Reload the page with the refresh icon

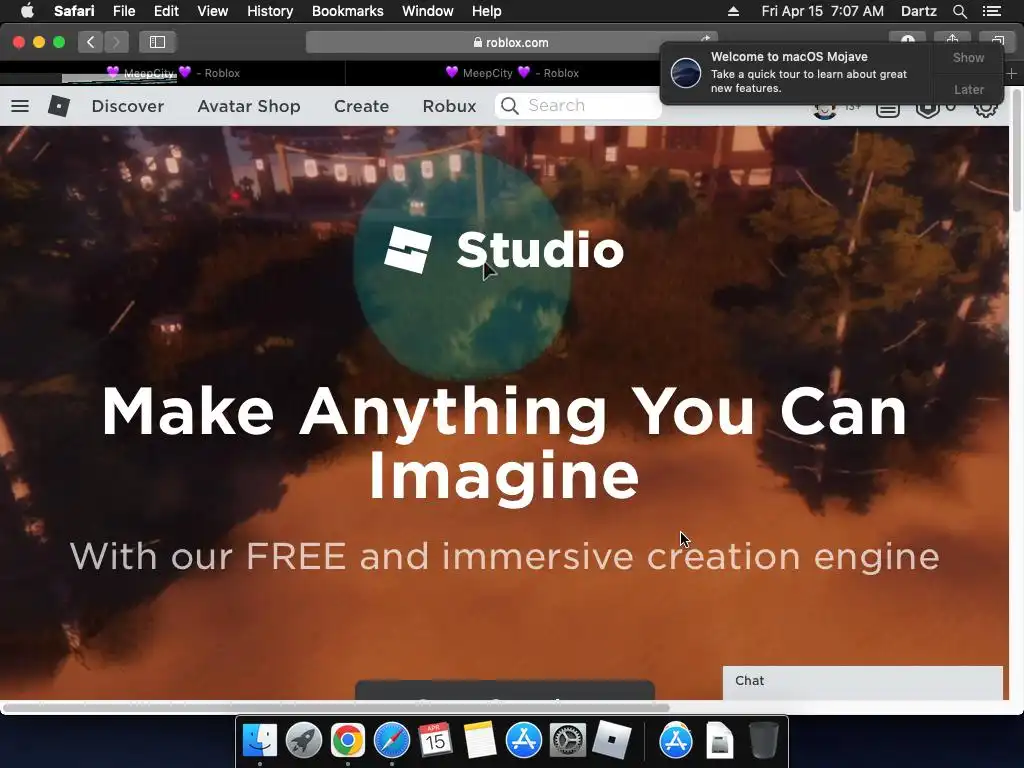tap(705, 39)
